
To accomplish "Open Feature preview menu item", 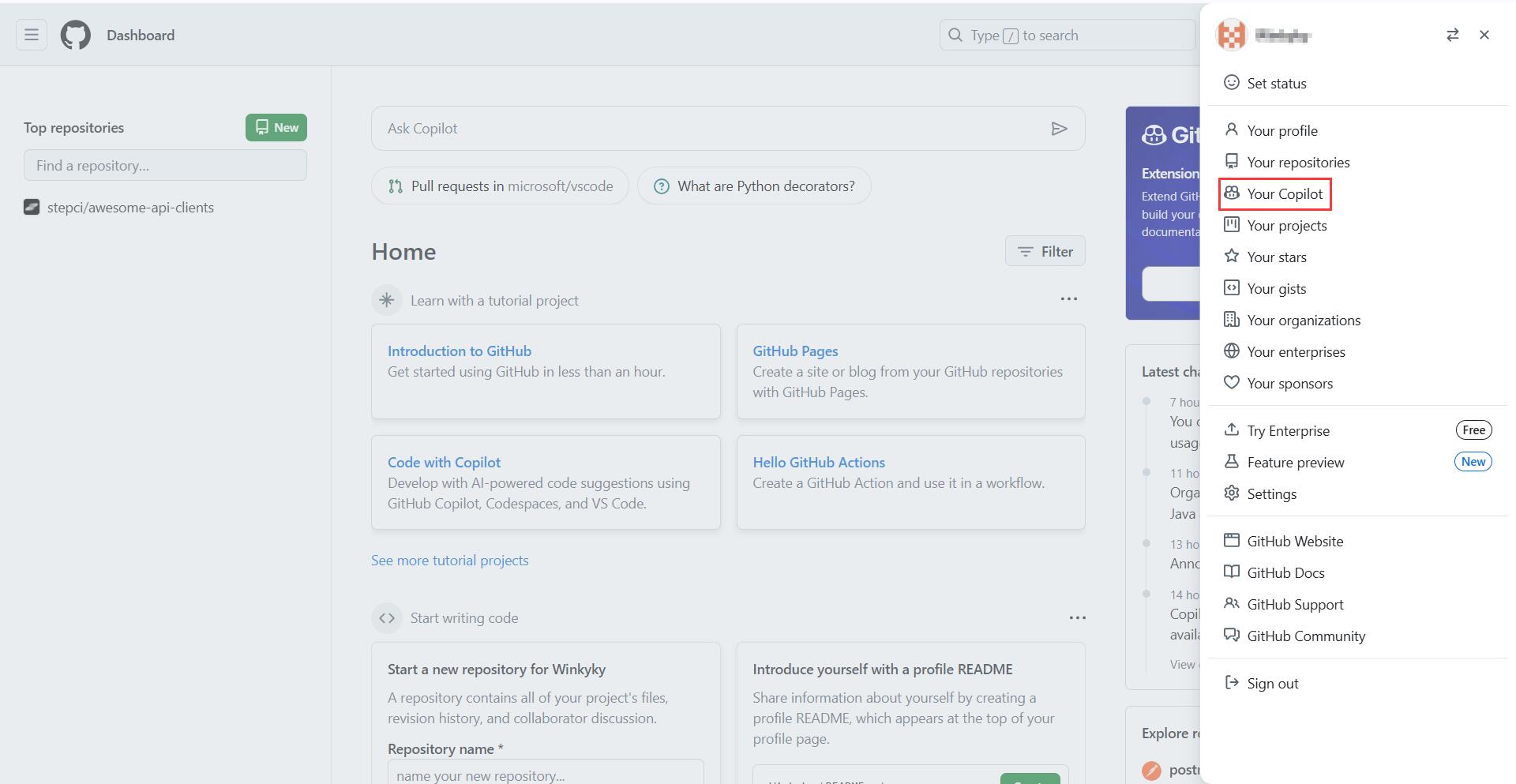I will point(1357,462).
